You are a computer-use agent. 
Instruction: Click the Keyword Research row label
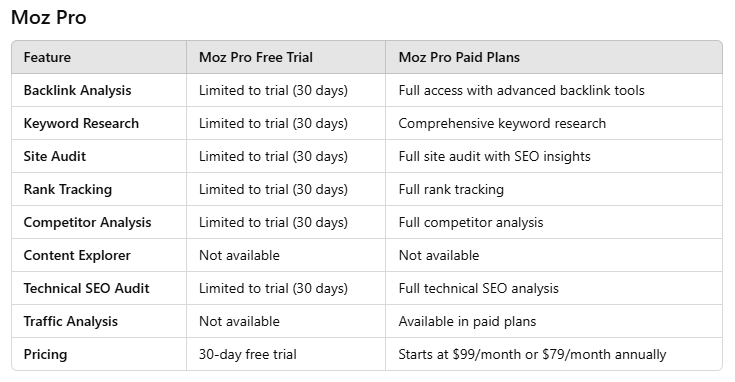[x=81, y=123]
